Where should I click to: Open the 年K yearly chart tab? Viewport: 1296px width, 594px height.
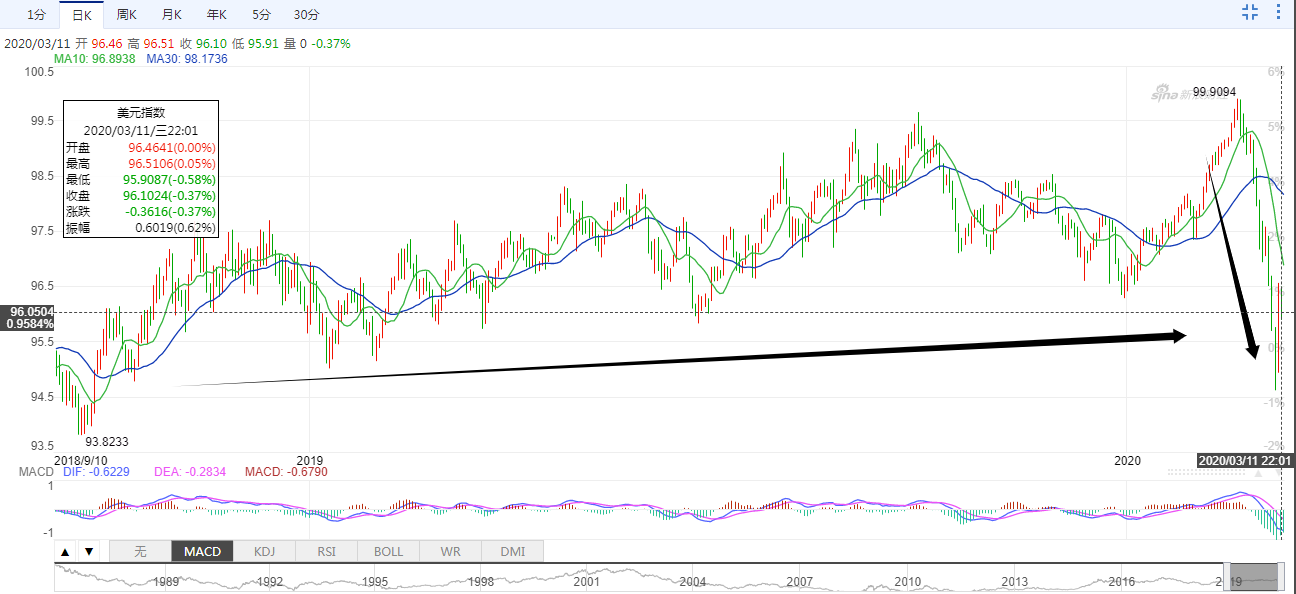tap(217, 14)
